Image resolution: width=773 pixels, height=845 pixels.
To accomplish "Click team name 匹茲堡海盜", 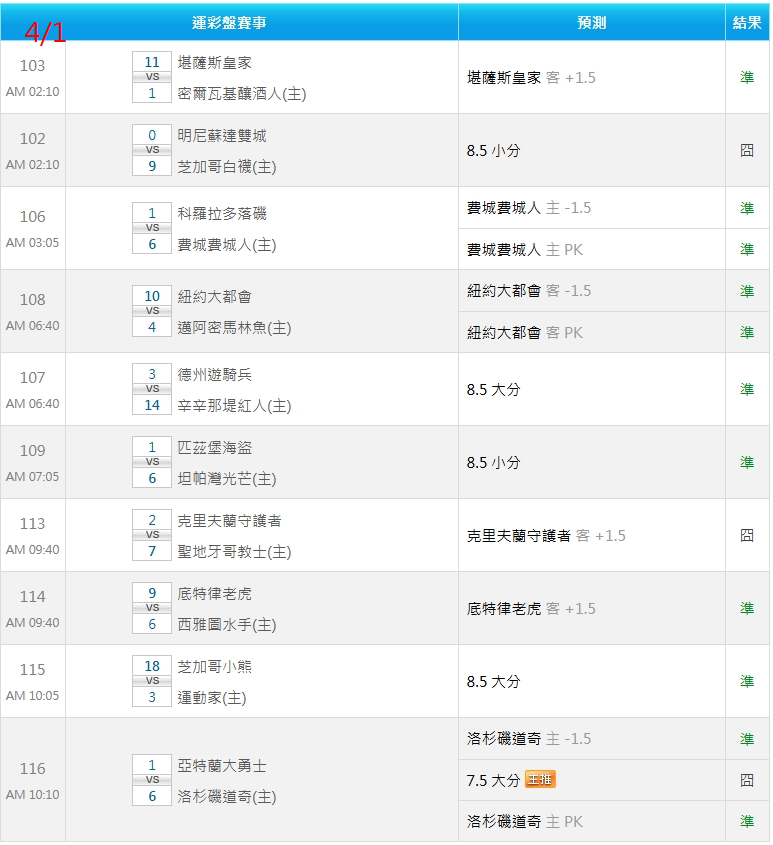I will click(215, 447).
